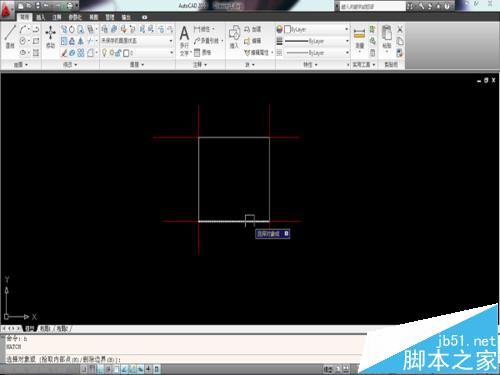500x375 pixels.
Task: Select the Multiline Text (多行文字) tool
Action: (184, 41)
